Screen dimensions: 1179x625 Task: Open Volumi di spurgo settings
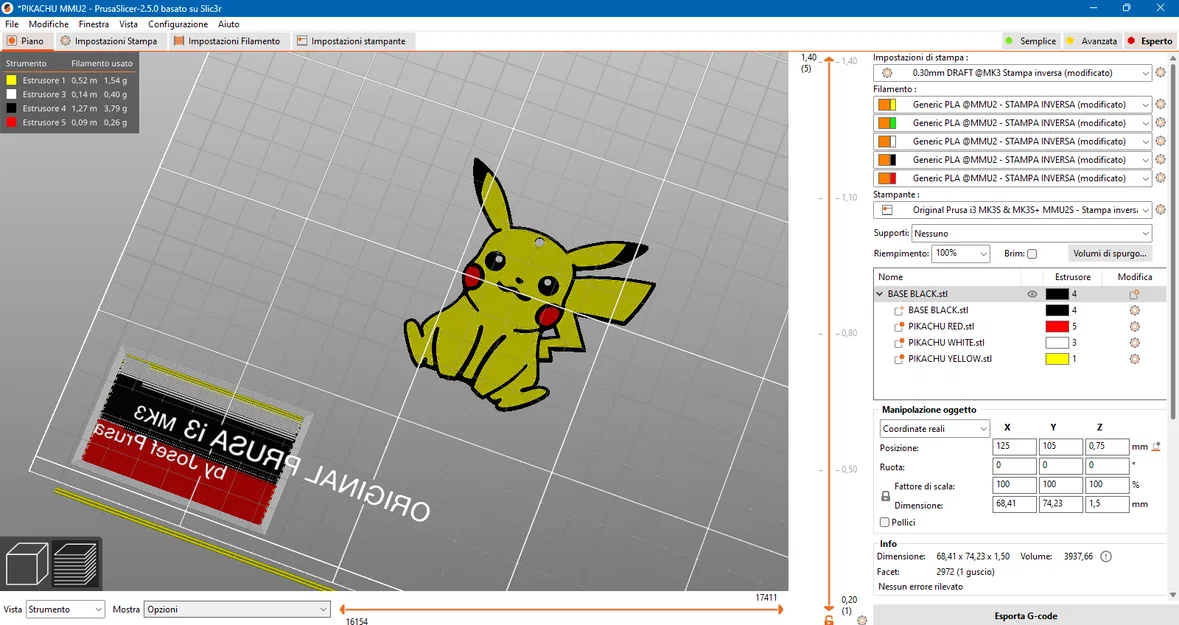[x=1110, y=253]
